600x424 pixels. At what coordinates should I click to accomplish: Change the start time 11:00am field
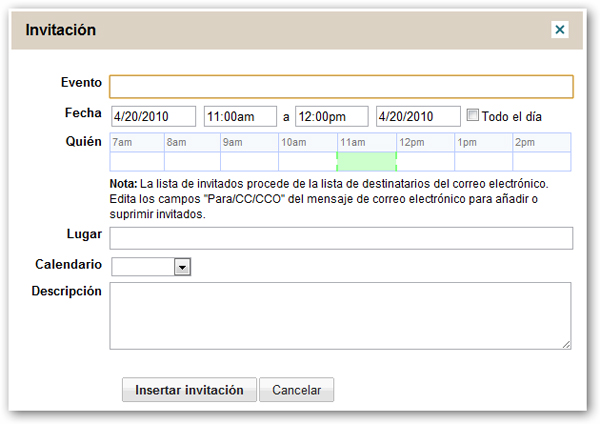[x=240, y=116]
